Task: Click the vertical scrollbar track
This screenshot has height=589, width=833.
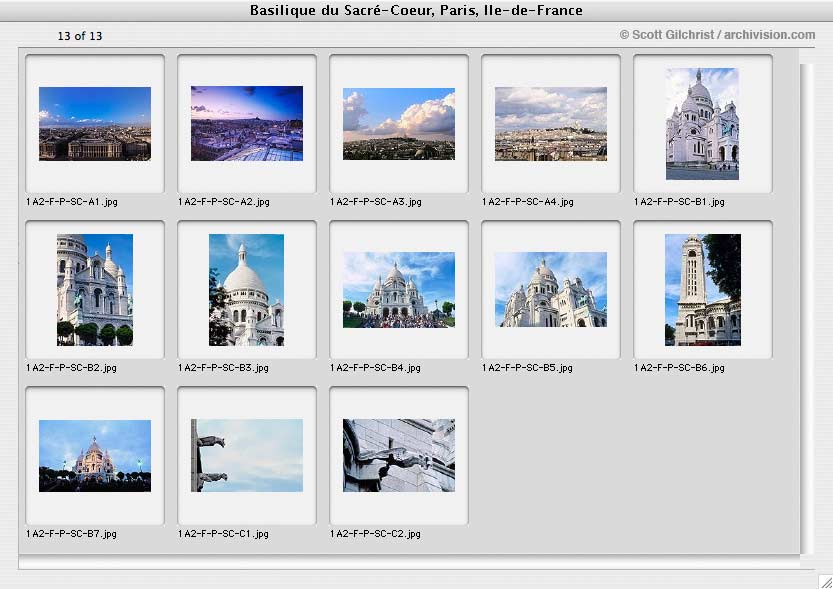Action: pos(806,308)
